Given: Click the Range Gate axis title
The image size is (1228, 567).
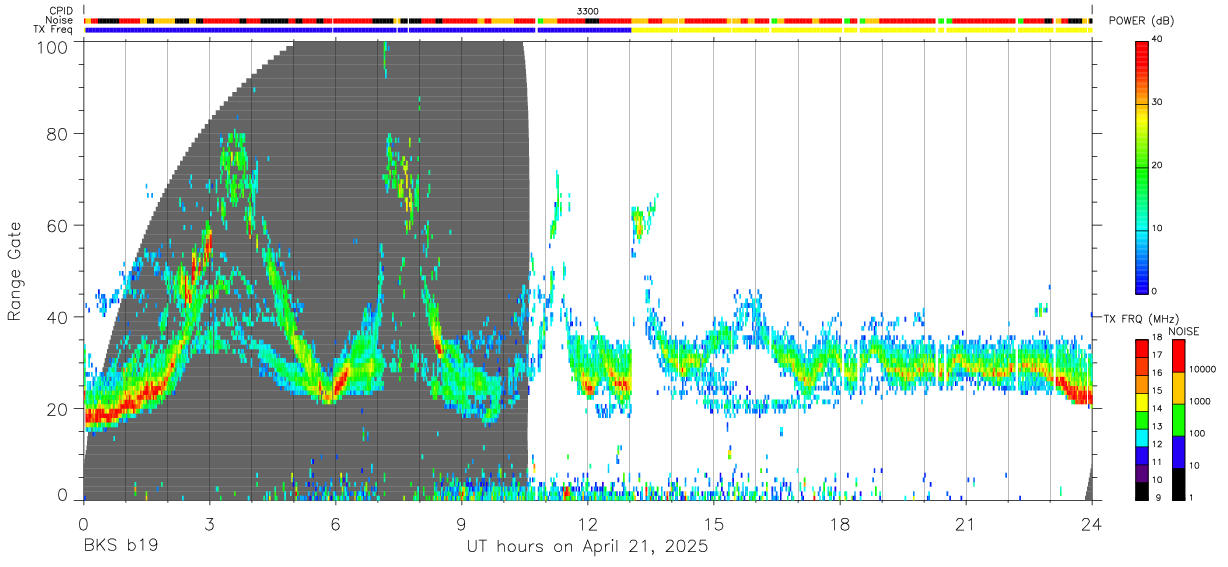Looking at the screenshot, I should 15,271.
